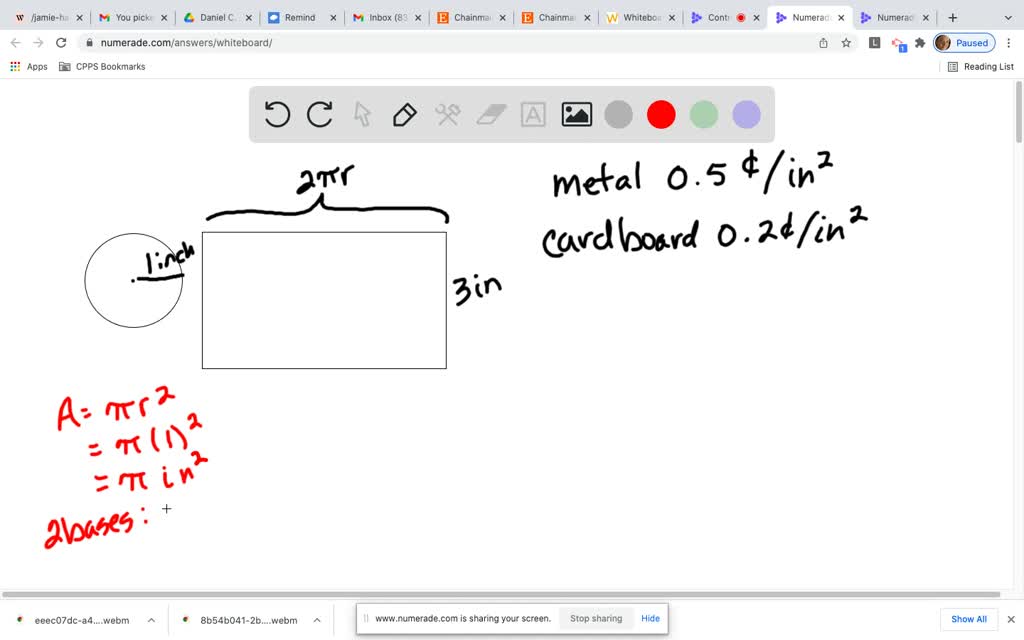Undo the last drawing stroke
The height and width of the screenshot is (640, 1024).
(x=277, y=114)
